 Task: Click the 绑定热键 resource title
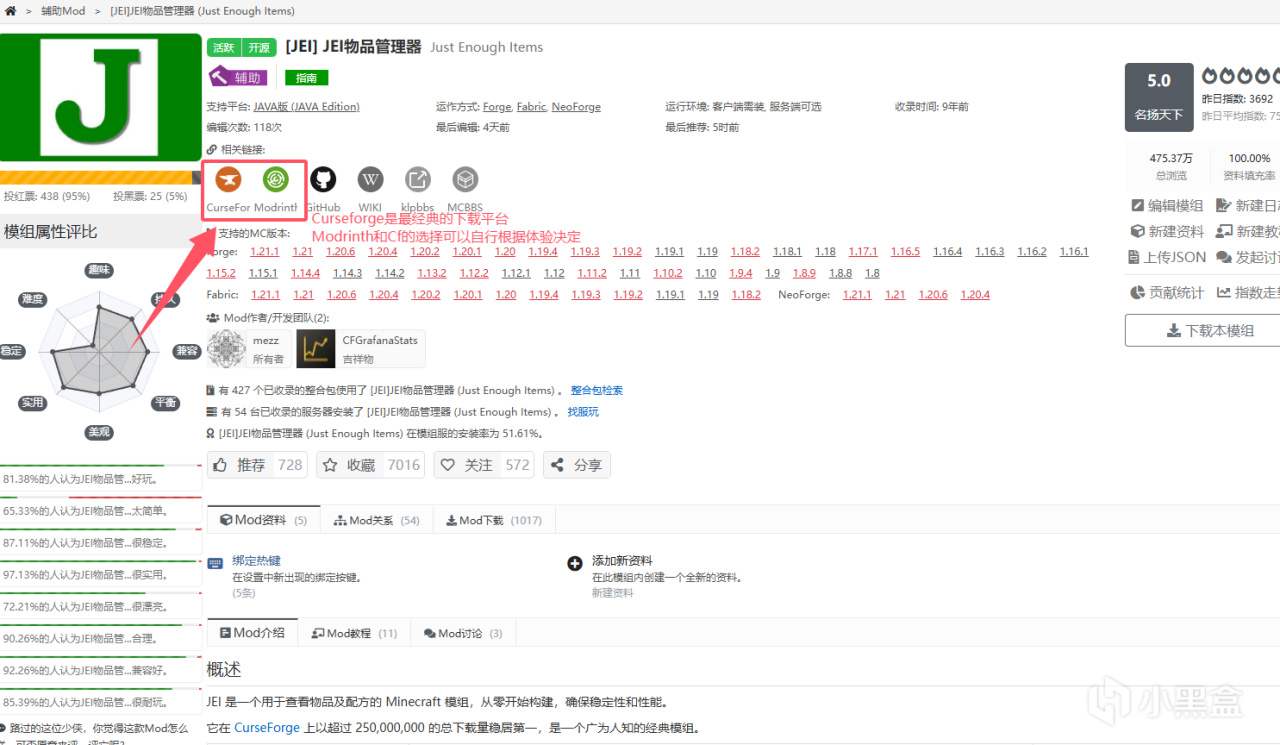click(x=257, y=561)
